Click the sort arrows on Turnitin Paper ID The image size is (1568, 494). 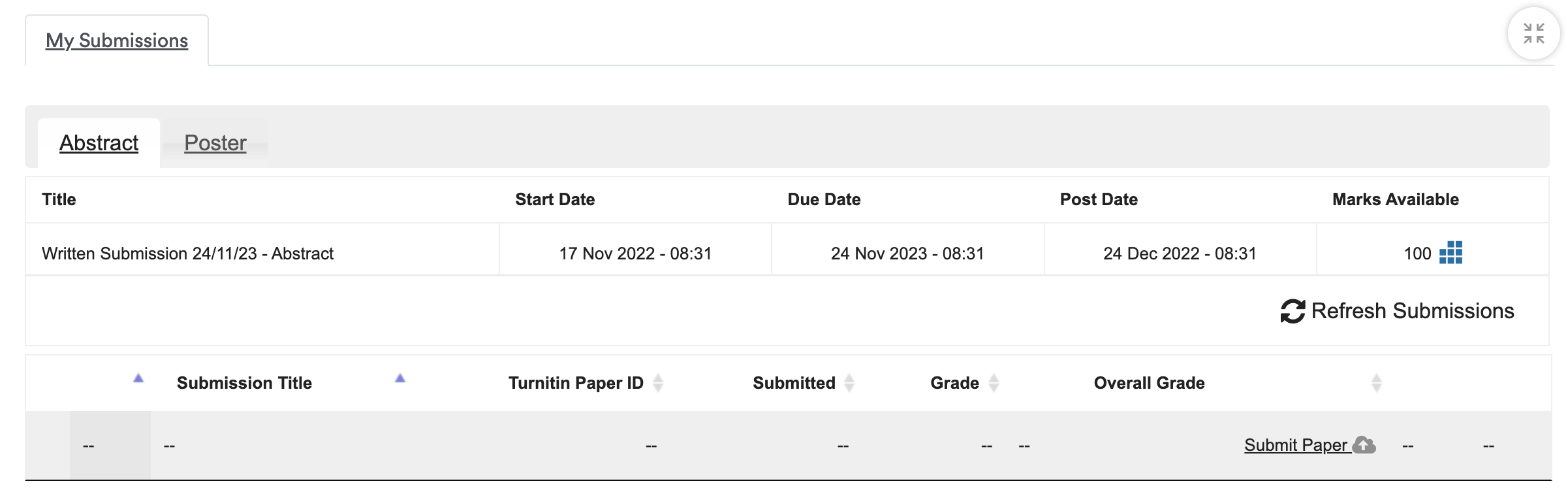659,383
